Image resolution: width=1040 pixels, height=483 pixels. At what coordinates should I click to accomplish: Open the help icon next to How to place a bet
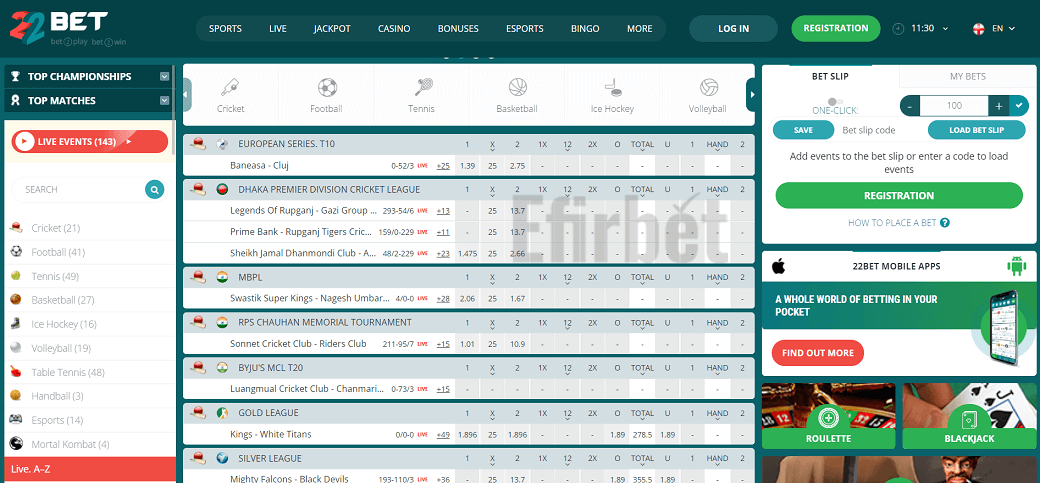944,223
